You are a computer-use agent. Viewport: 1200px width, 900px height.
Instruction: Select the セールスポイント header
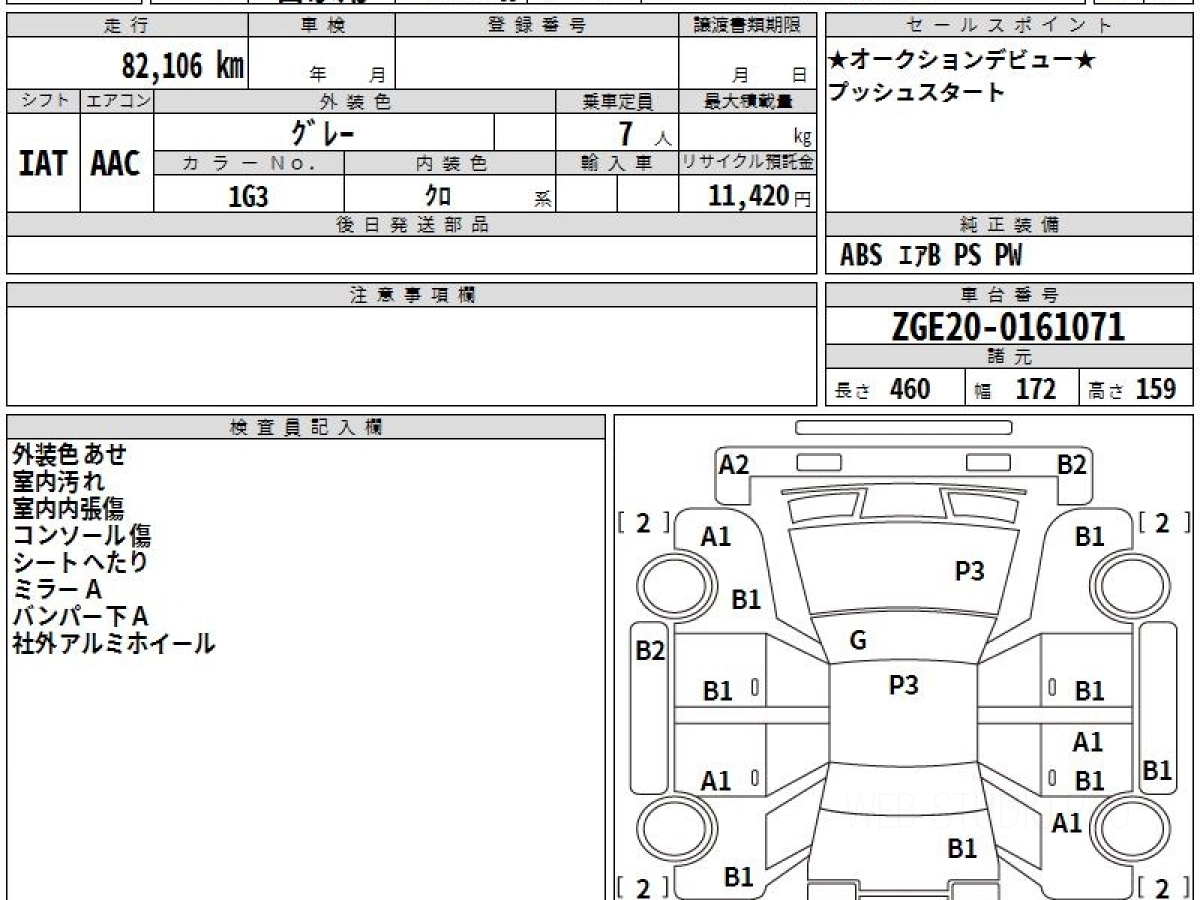(x=1010, y=26)
